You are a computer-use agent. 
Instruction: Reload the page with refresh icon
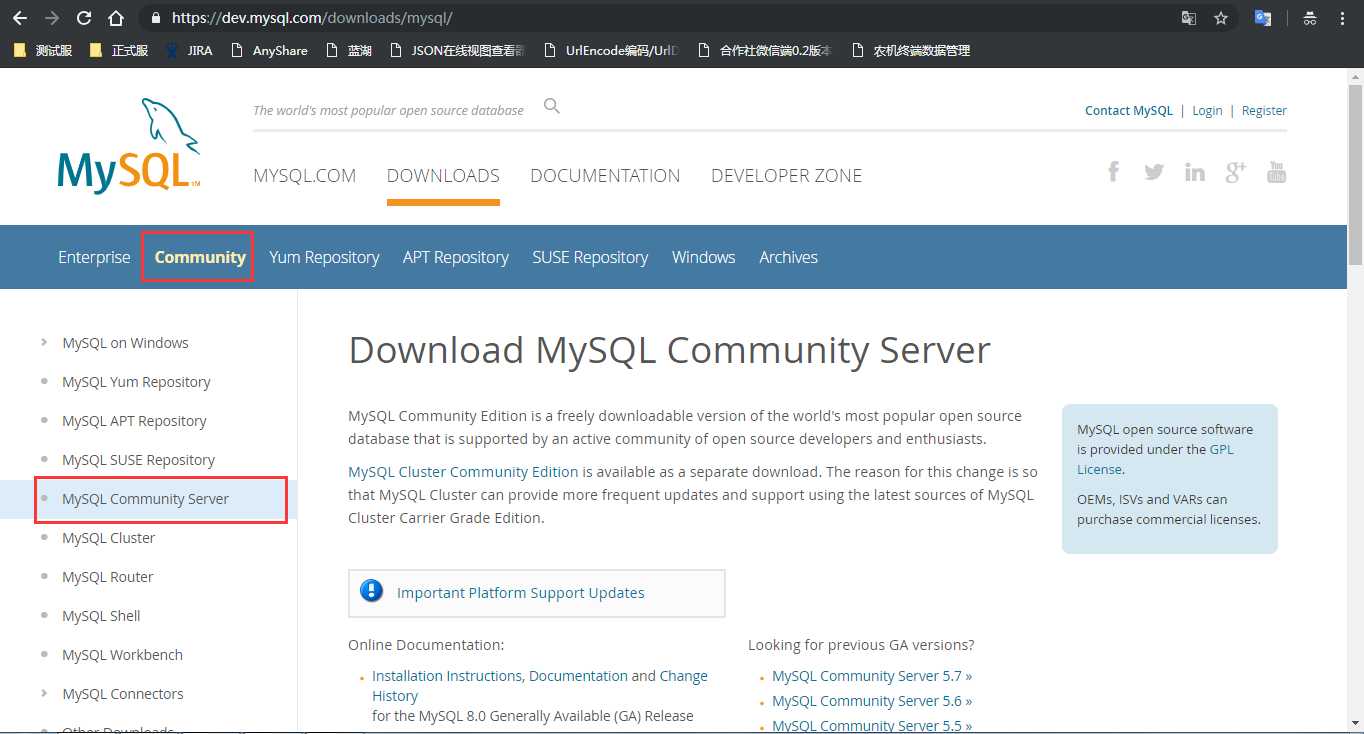84,18
